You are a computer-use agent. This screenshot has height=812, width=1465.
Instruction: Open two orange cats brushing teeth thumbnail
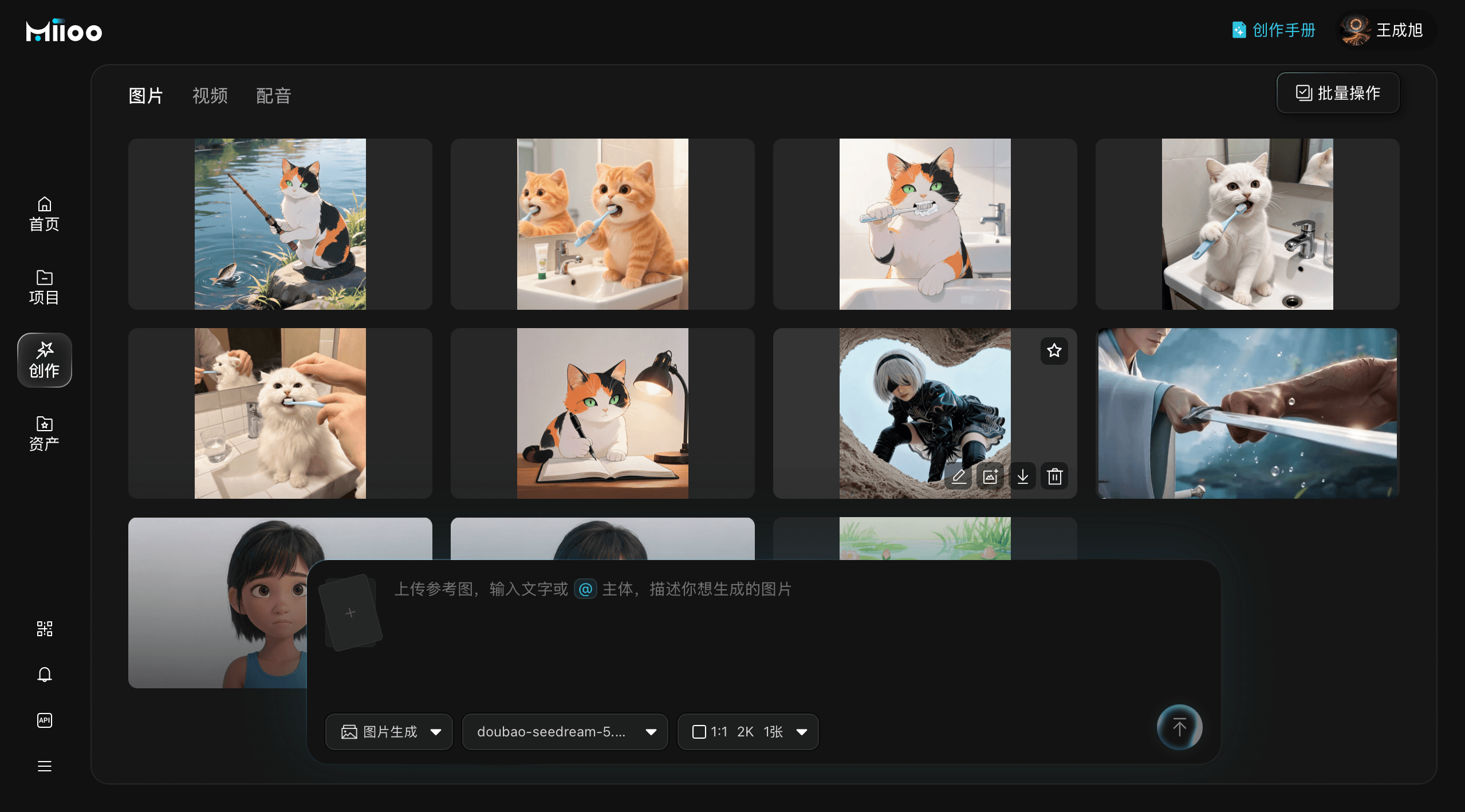pyautogui.click(x=602, y=224)
